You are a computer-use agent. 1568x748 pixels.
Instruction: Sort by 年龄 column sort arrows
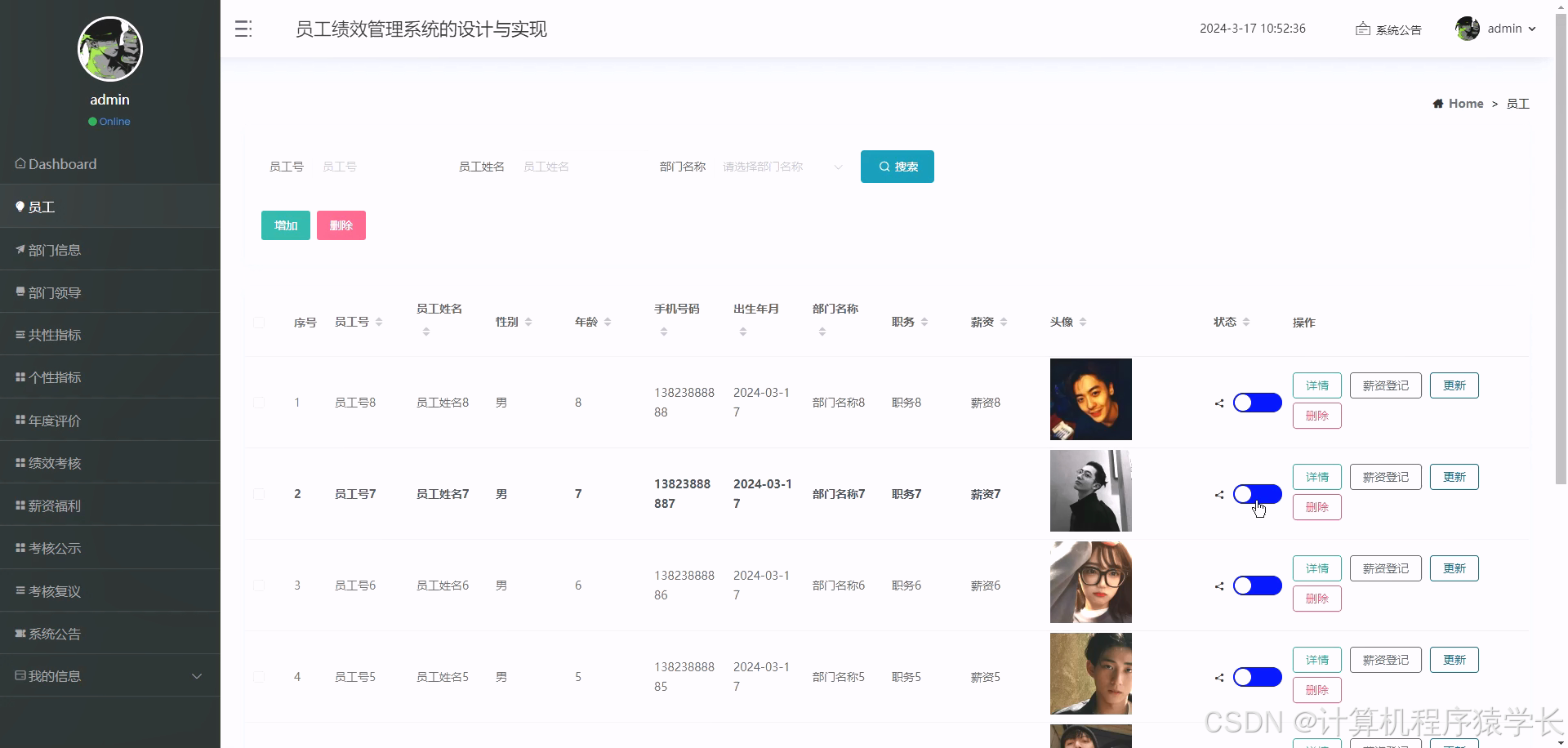point(608,323)
